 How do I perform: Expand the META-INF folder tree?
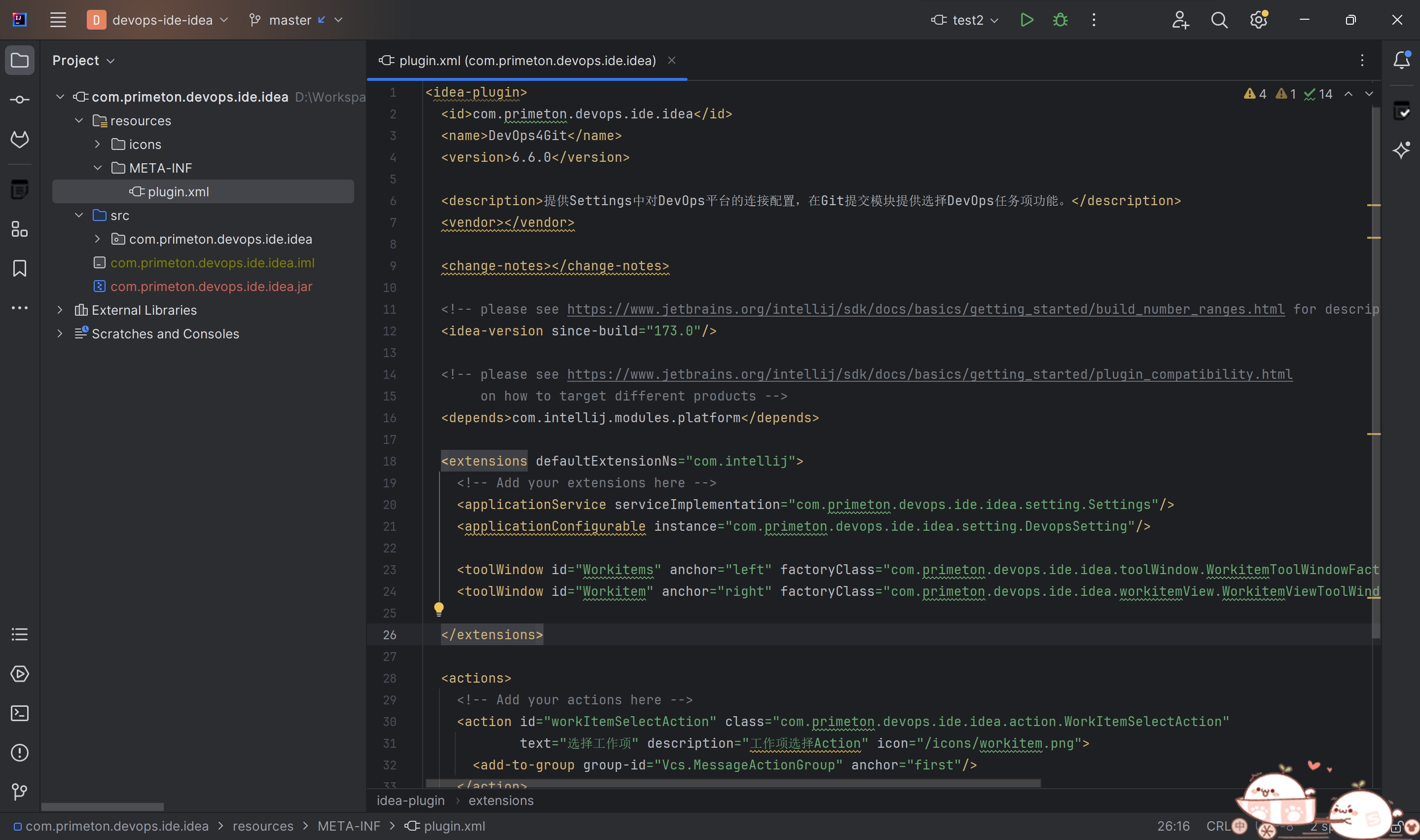tap(97, 168)
